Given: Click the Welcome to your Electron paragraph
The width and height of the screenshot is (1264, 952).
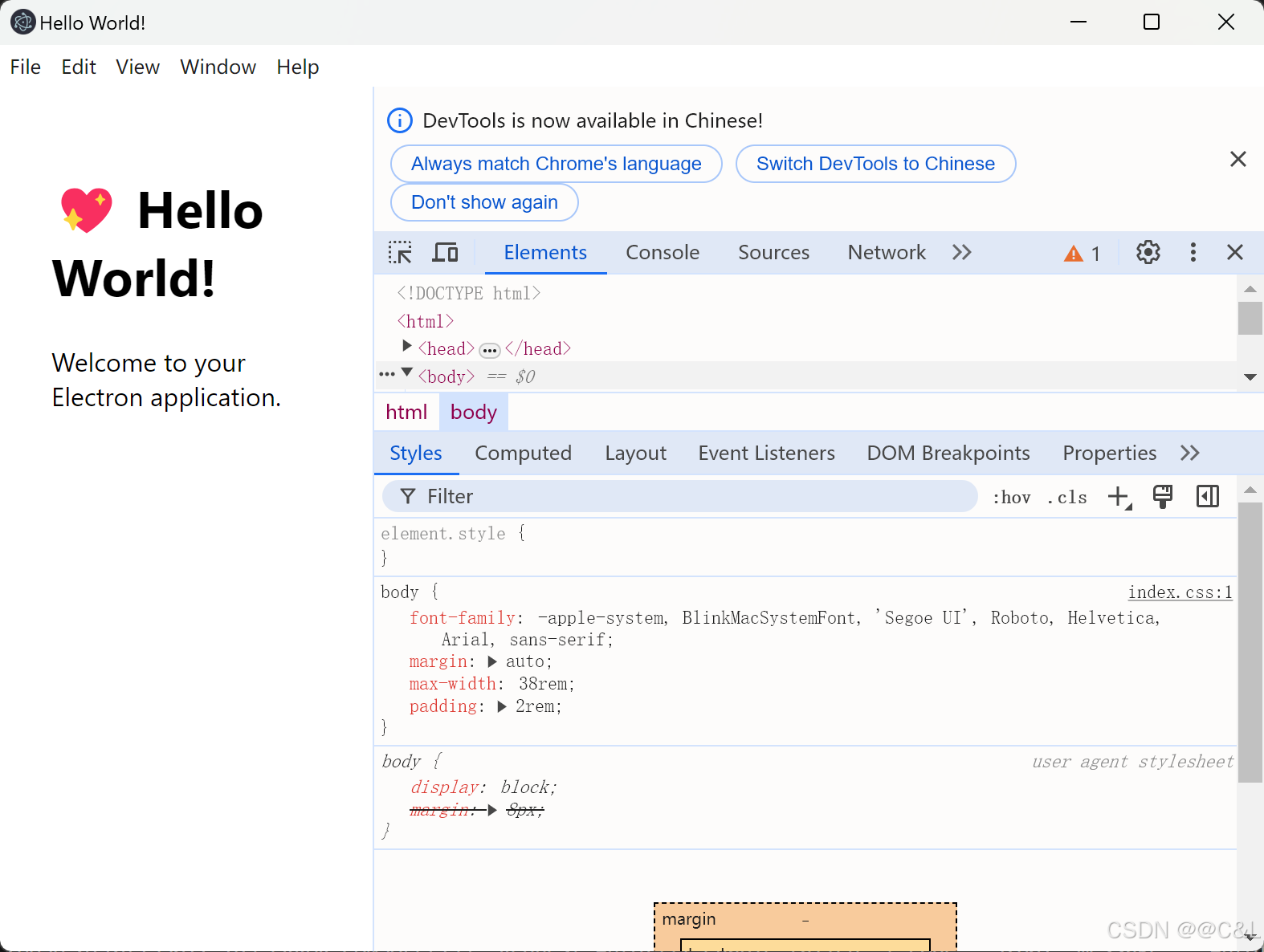Looking at the screenshot, I should pyautogui.click(x=166, y=380).
